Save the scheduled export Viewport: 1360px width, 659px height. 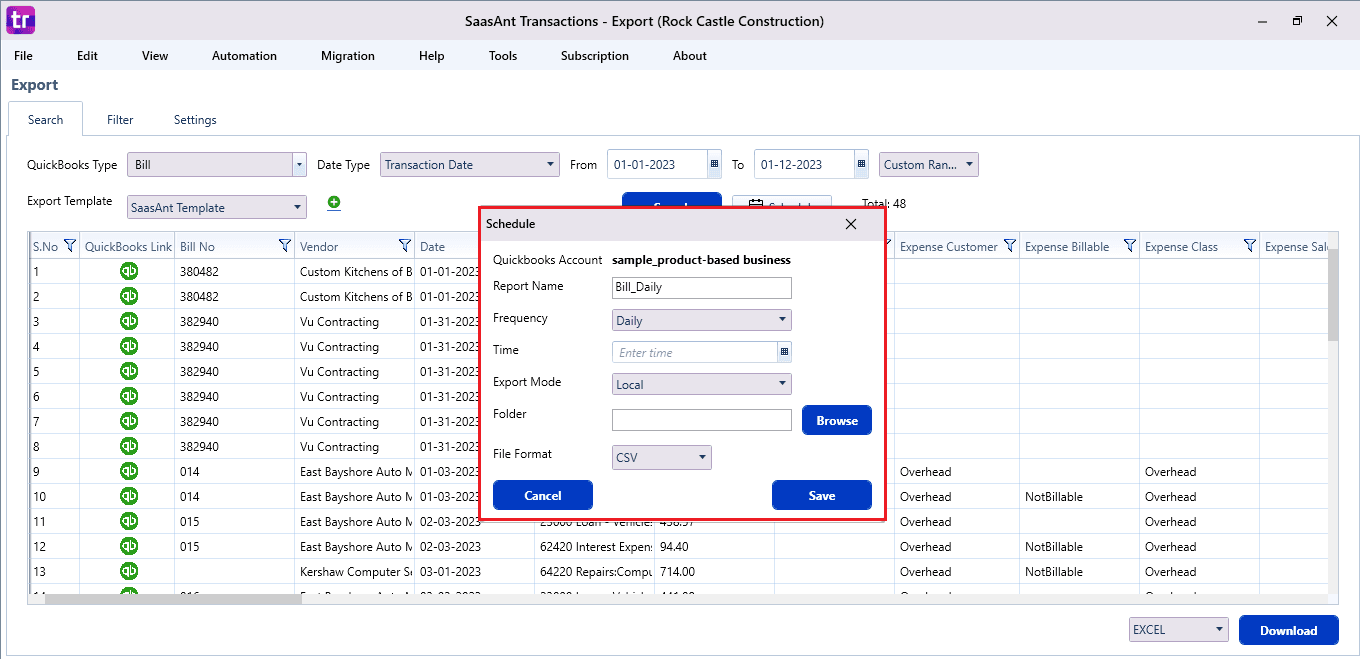821,494
